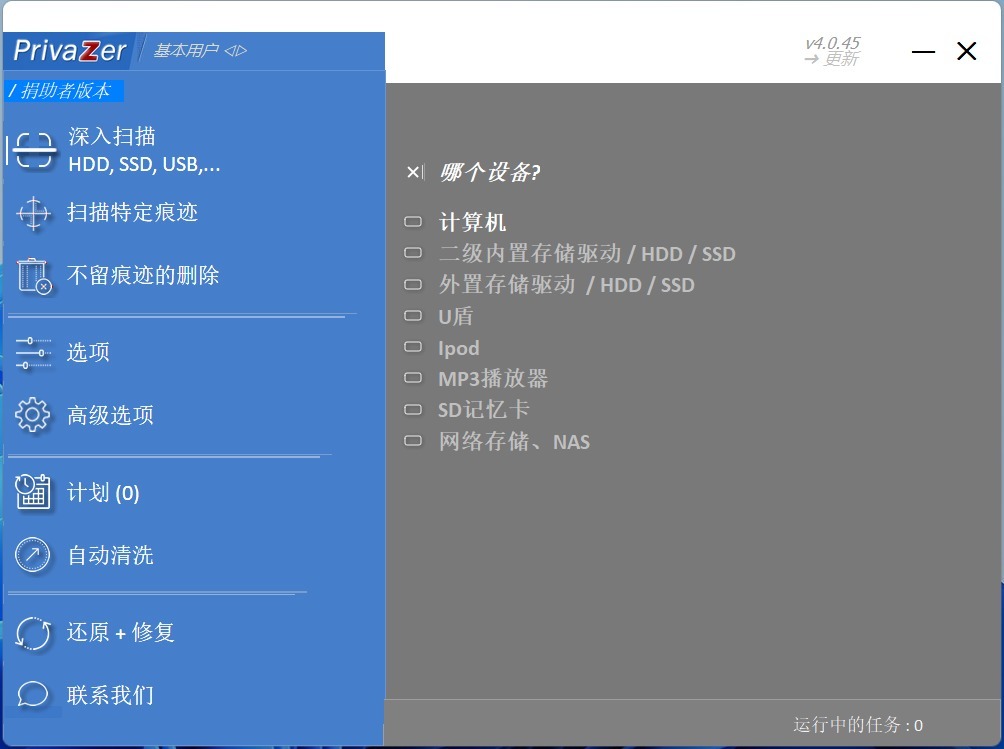This screenshot has height=749, width=1004.
Task: Click the deep scan icon (深入扫描)
Action: [34, 151]
